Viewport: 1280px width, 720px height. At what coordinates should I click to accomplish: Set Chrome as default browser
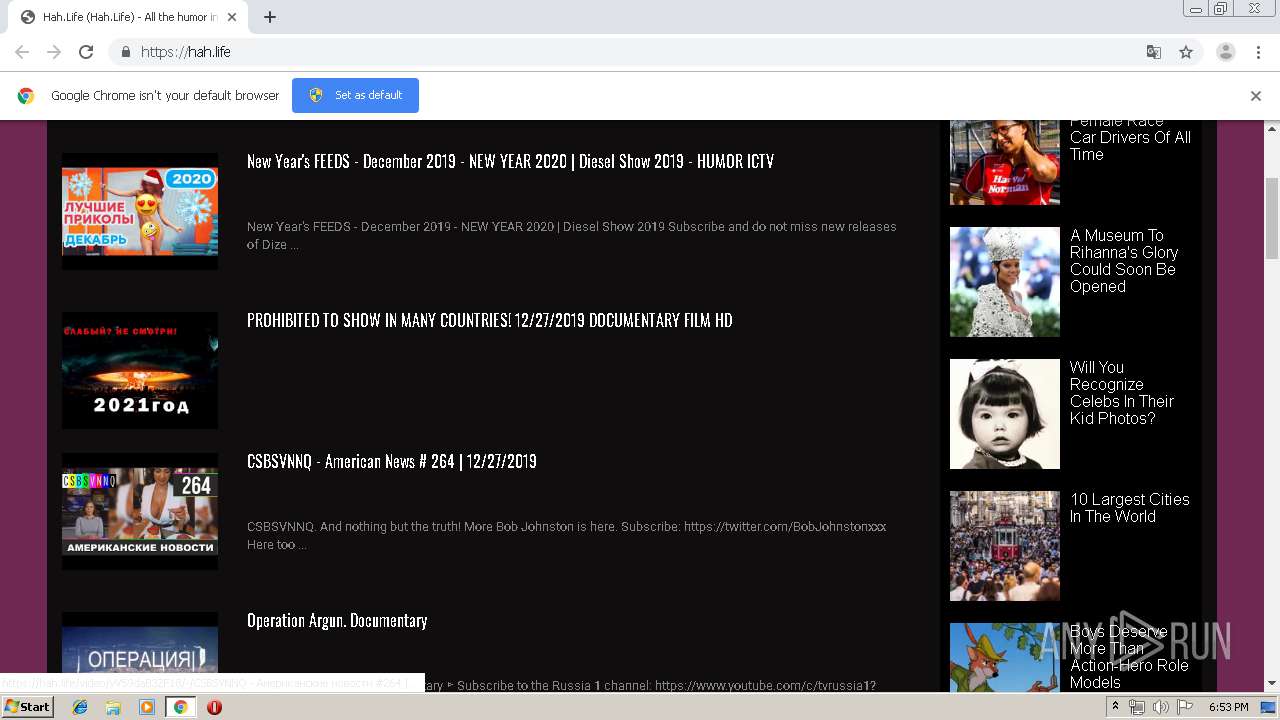pos(355,95)
